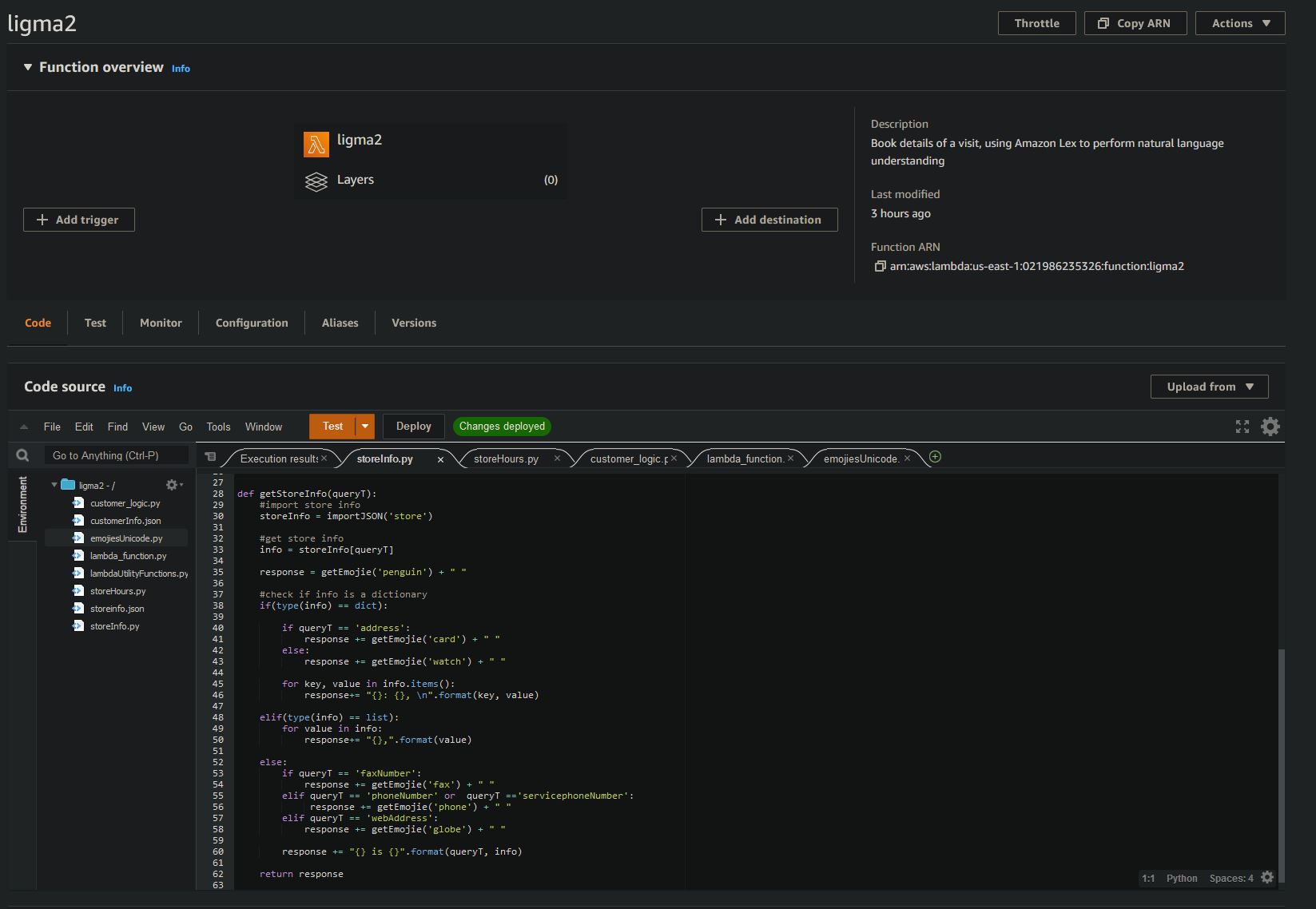Click Add trigger button
Image resolution: width=1316 pixels, height=909 pixels.
(x=79, y=220)
